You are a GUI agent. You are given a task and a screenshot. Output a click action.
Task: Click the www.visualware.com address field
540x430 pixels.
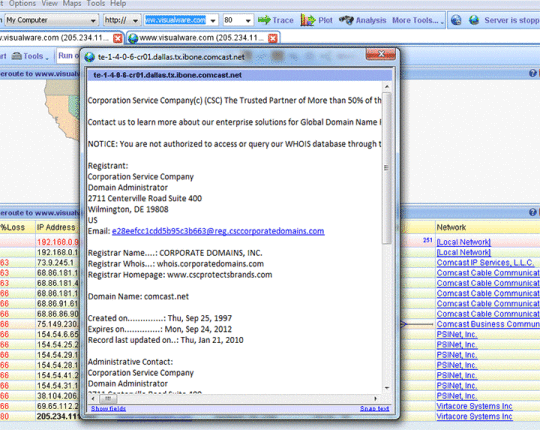click(x=175, y=20)
